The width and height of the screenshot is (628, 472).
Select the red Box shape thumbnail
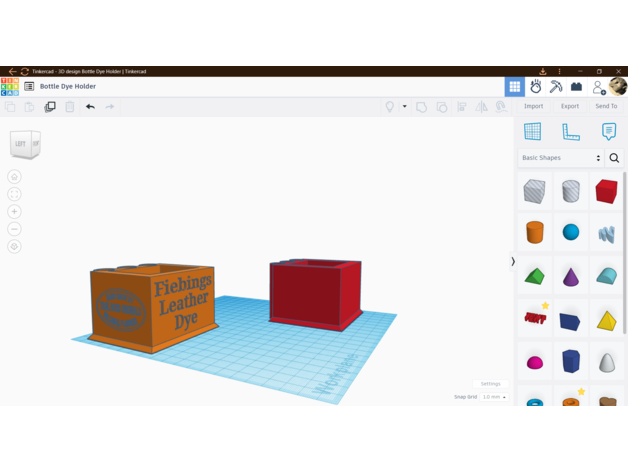coord(606,190)
